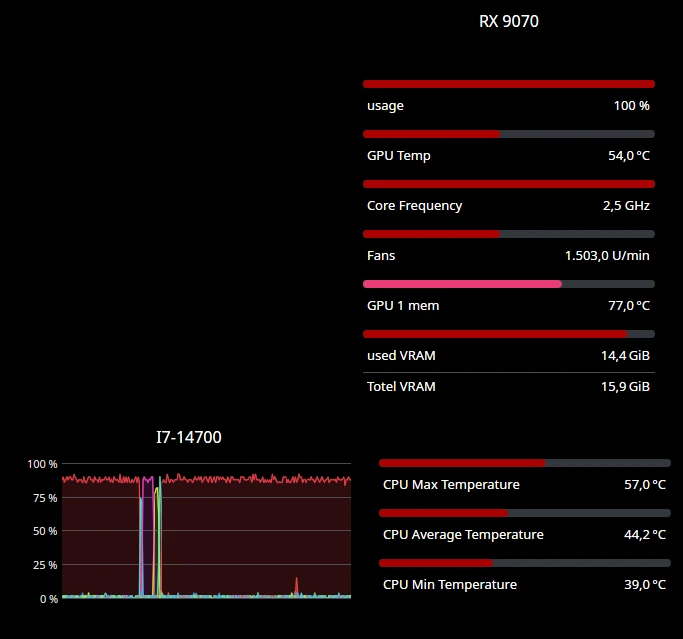Screen dimensions: 683x639
Task: Click the 44,2 °C value
Action: 645,534
